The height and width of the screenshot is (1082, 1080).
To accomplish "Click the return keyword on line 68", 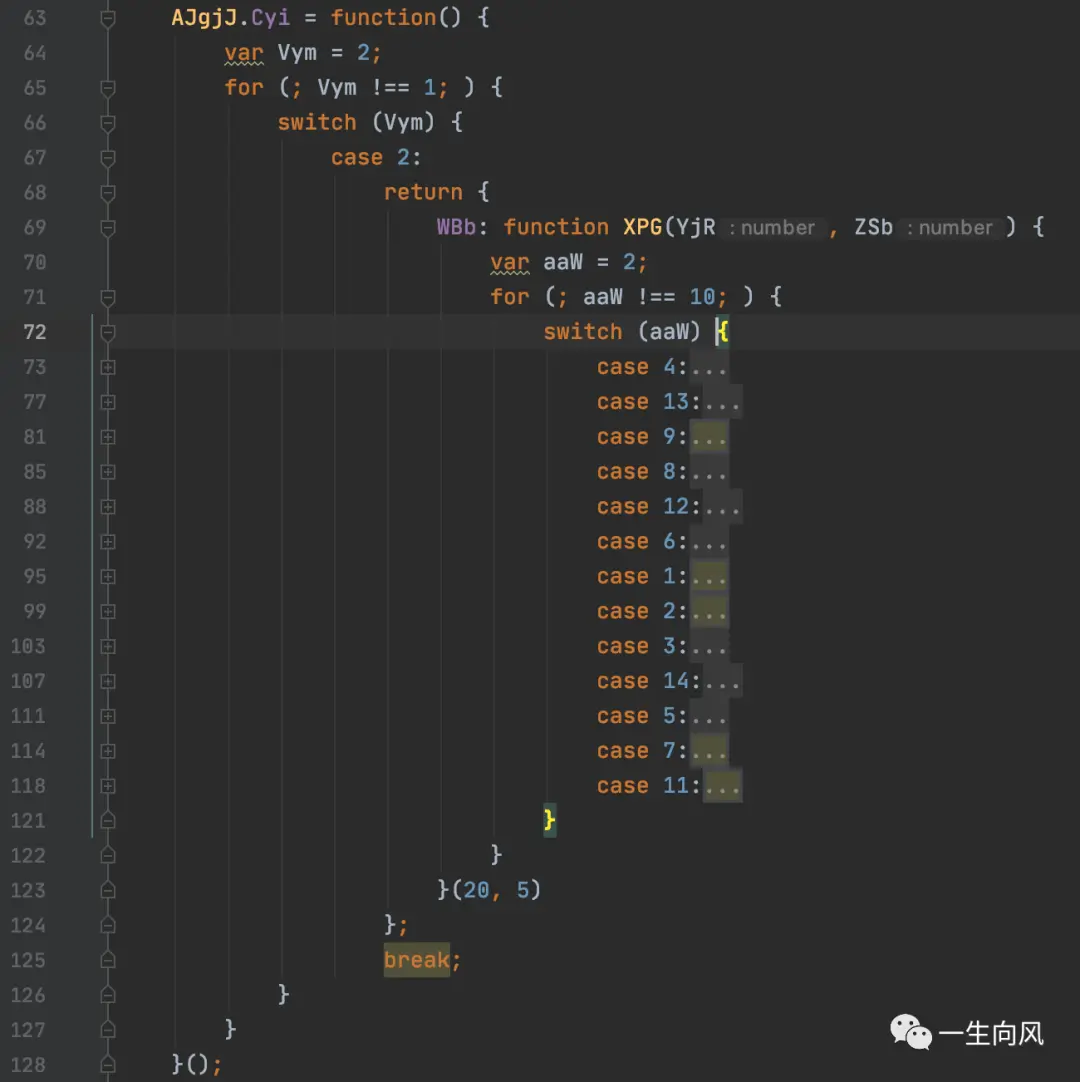I will coord(423,193).
